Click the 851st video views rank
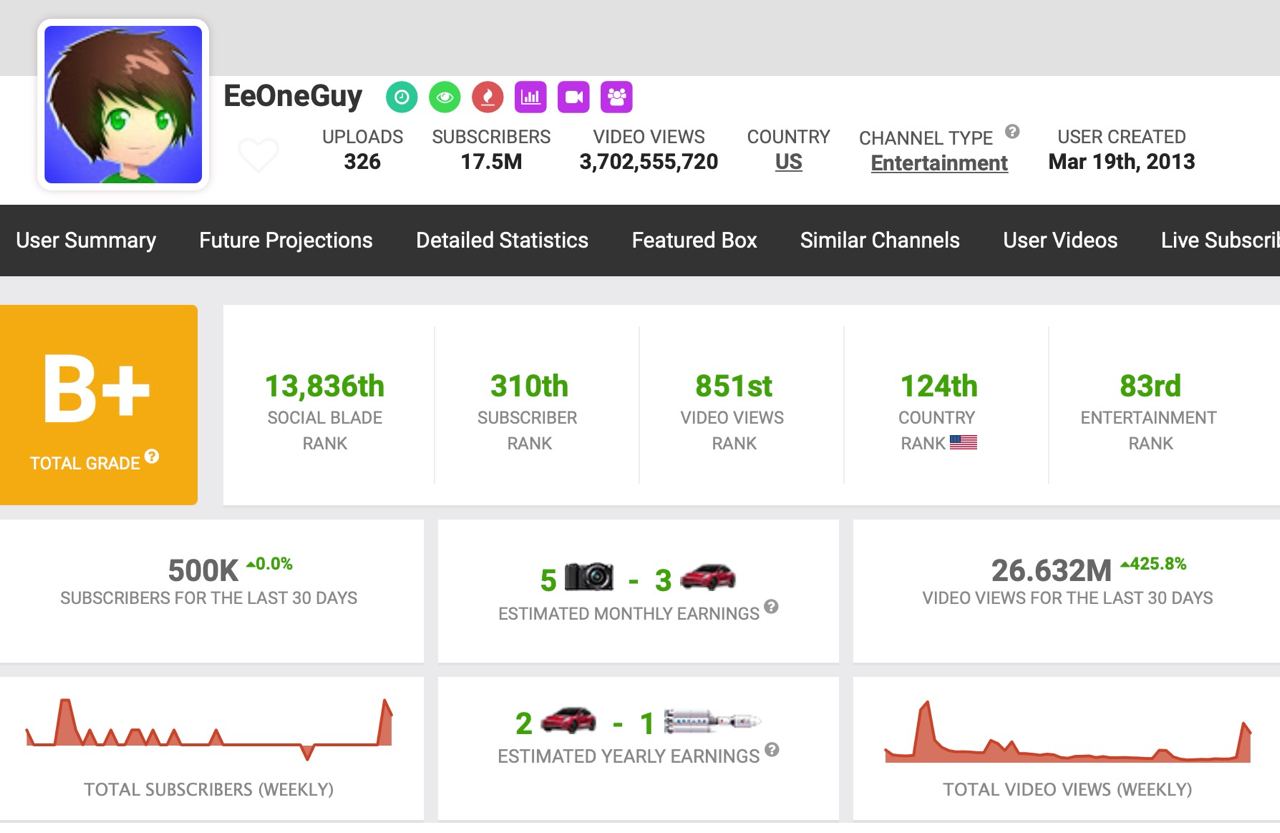 click(x=734, y=386)
